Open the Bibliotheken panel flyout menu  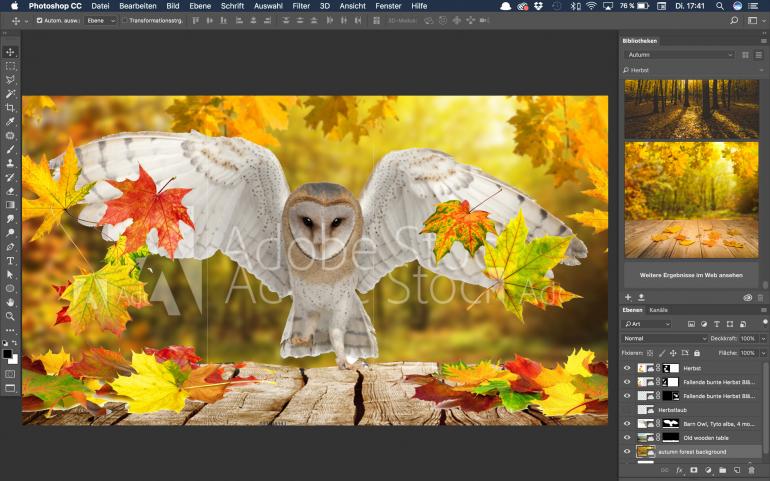(x=764, y=41)
